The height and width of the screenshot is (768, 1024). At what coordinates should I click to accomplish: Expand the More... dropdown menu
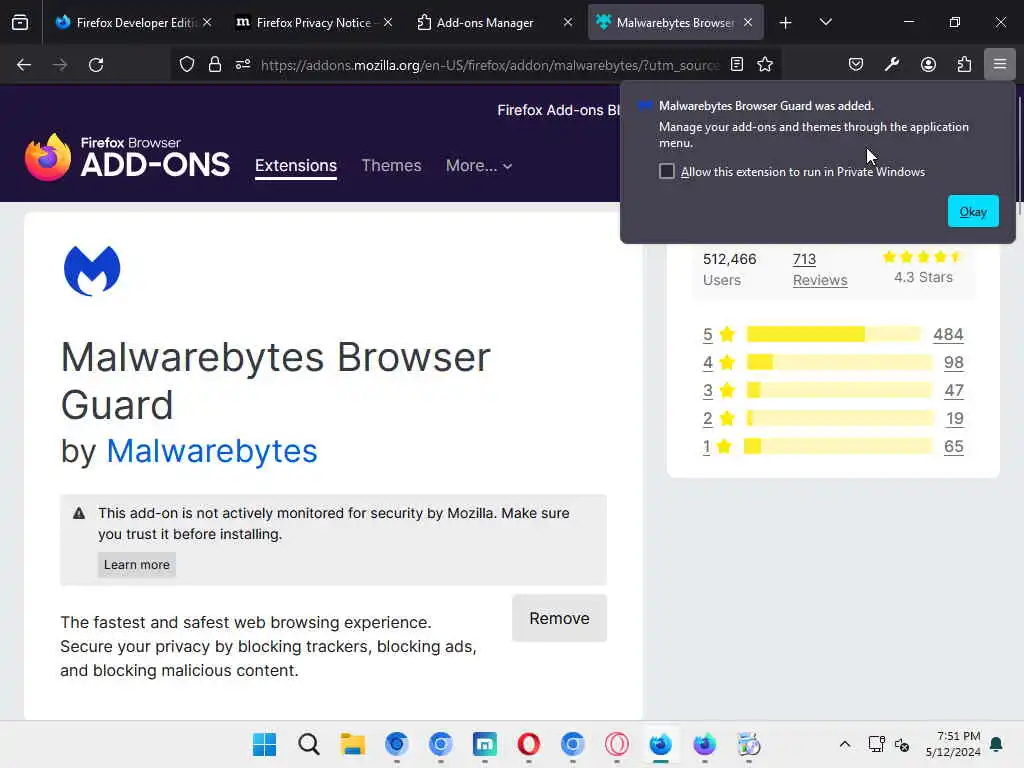tap(479, 166)
